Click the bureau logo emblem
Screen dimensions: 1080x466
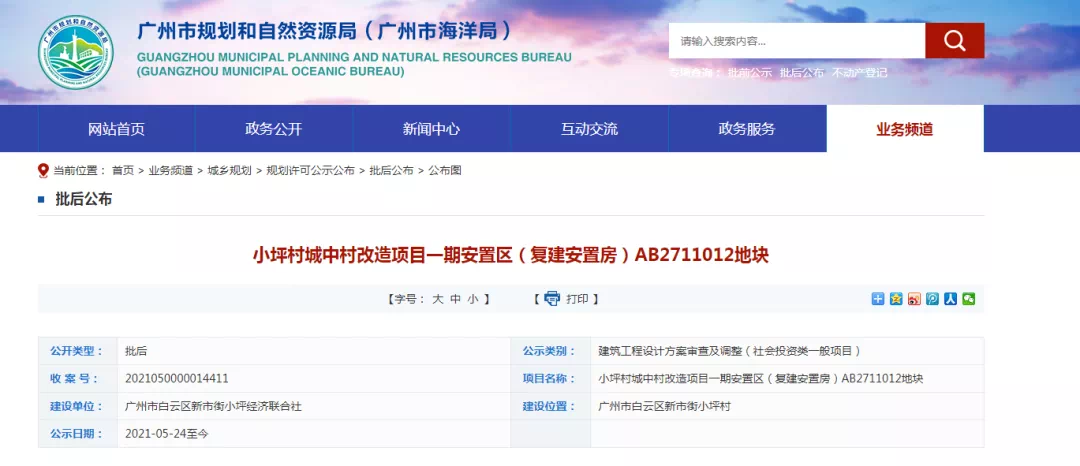tap(76, 52)
